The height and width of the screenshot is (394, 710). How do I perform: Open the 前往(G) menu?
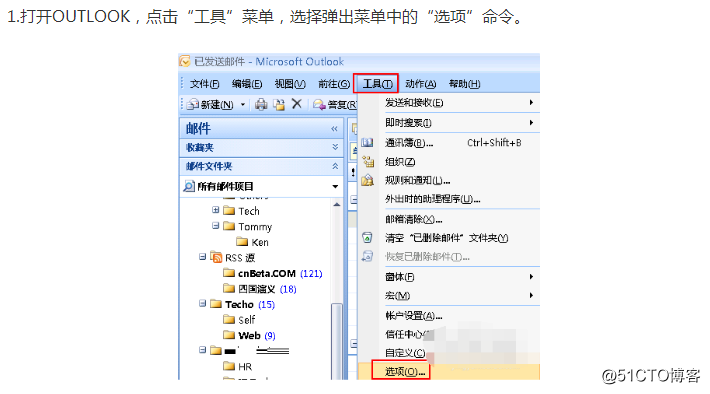tap(334, 84)
